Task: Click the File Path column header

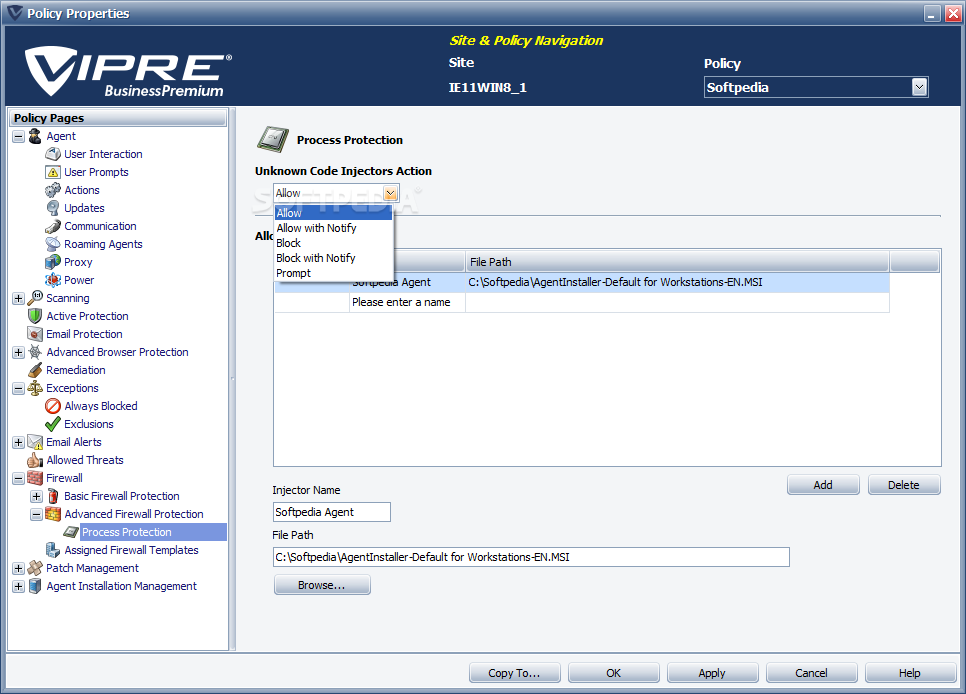Action: (676, 262)
